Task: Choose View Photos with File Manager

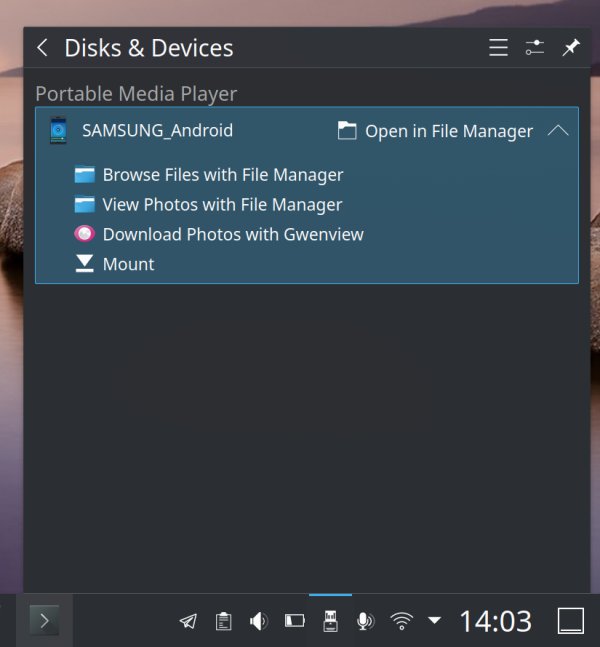Action: (x=223, y=205)
